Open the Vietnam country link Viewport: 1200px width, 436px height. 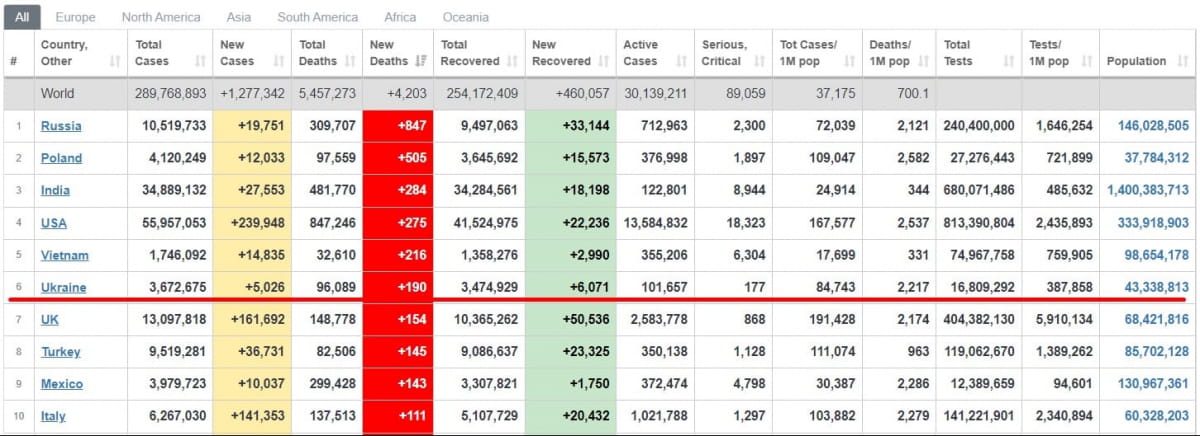pyautogui.click(x=65, y=256)
